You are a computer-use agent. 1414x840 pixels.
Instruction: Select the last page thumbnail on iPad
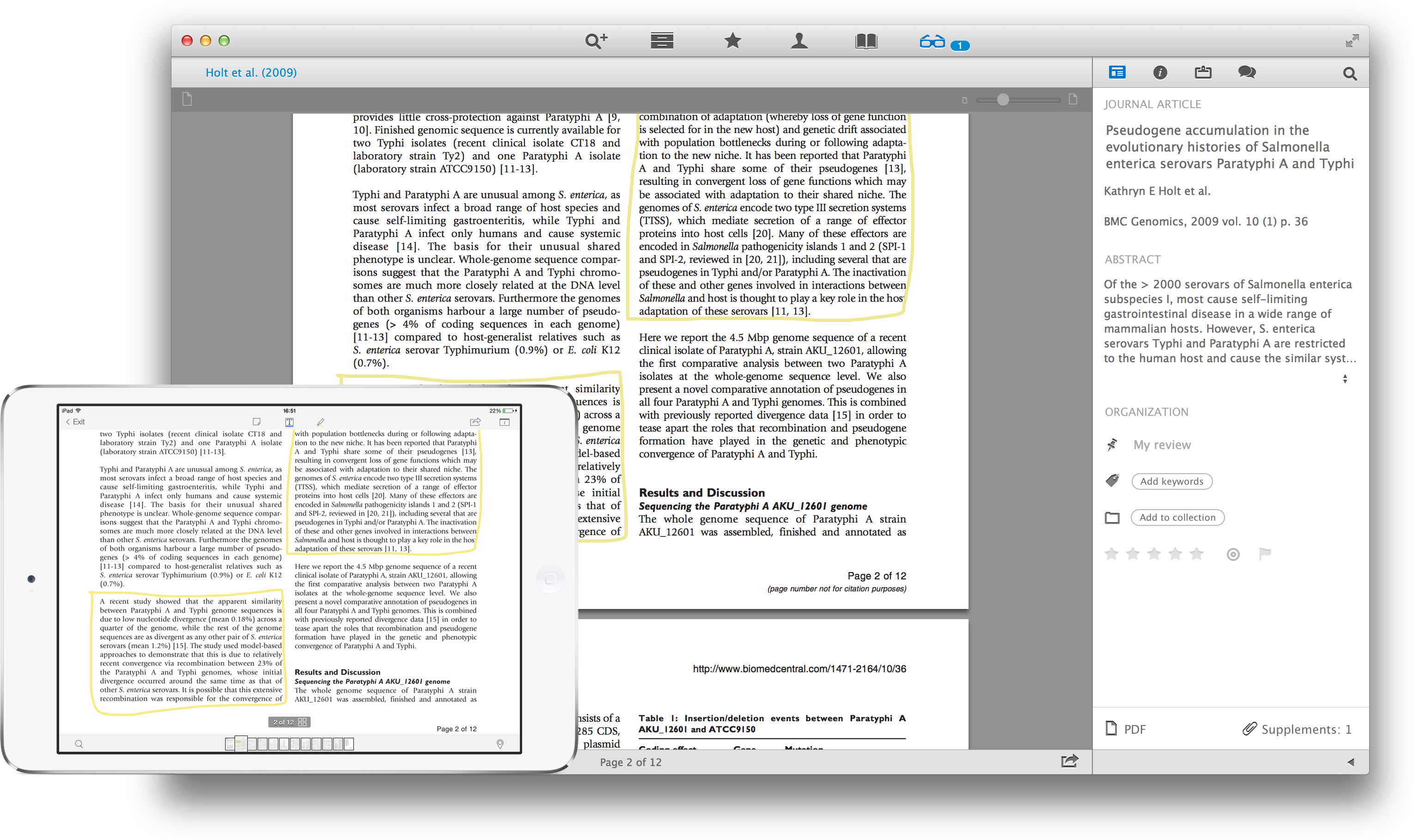pyautogui.click(x=349, y=744)
